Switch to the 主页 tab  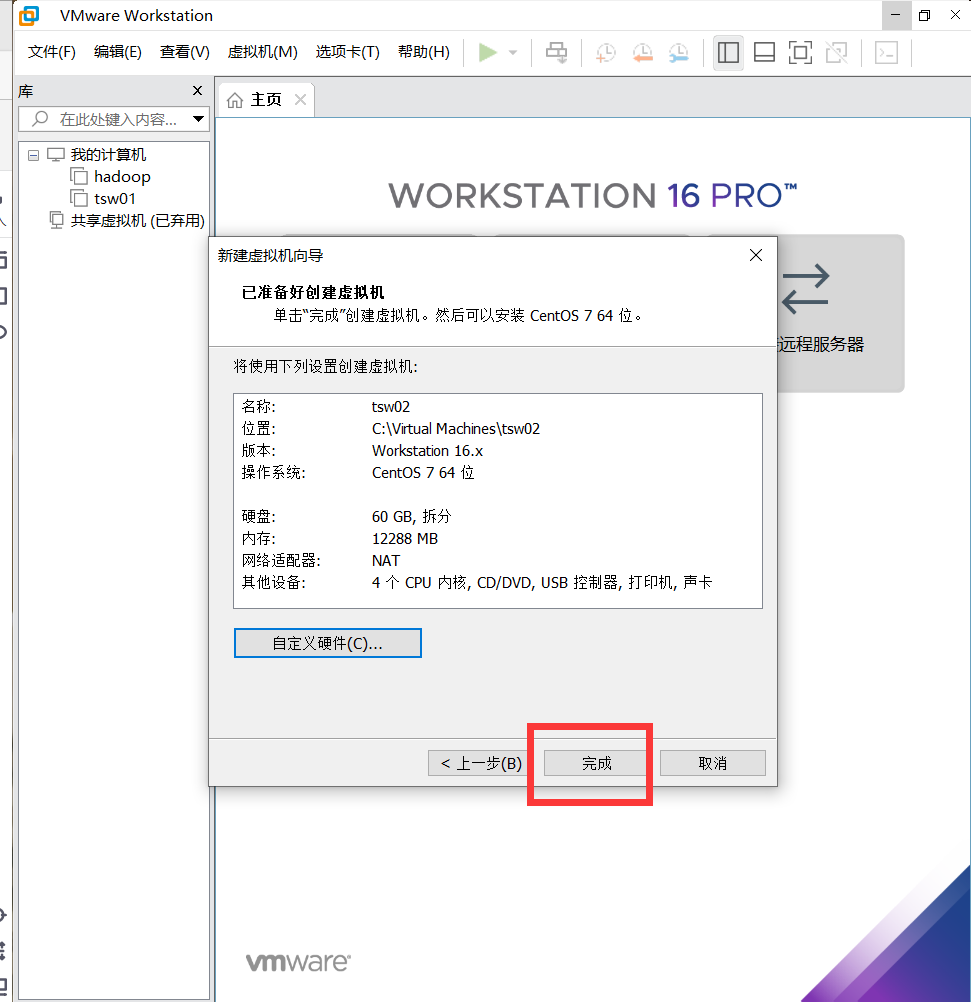click(x=265, y=99)
